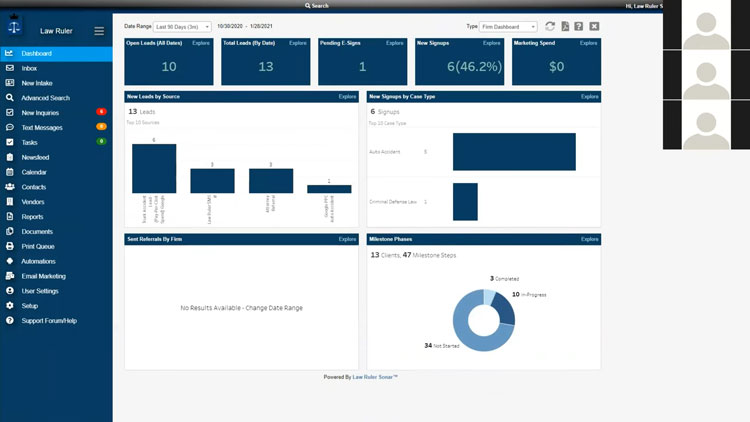Click the Completed donut segment
This screenshot has height=422, width=750.
(489, 296)
